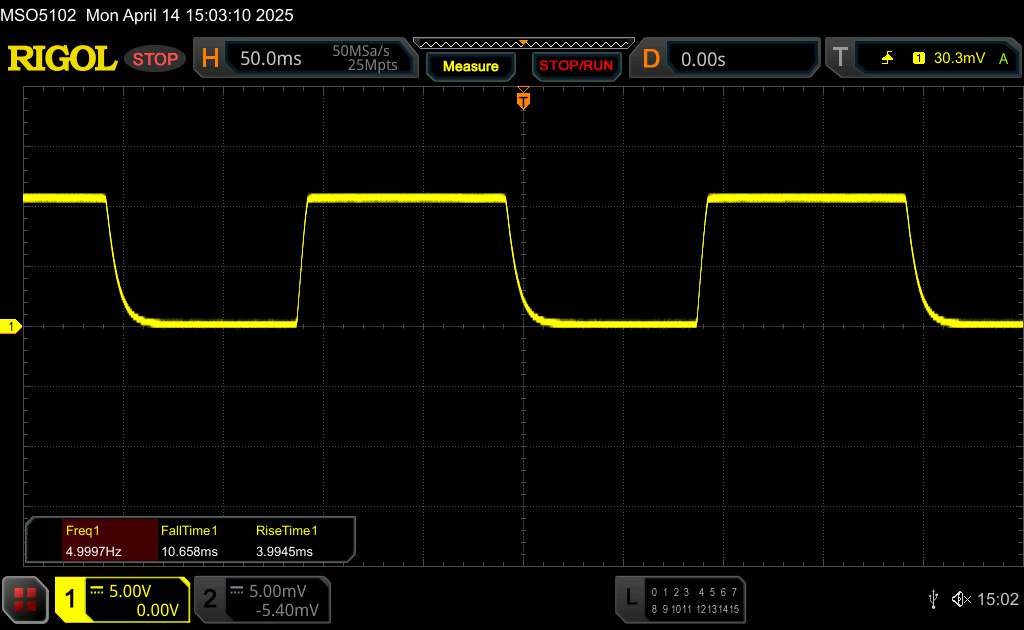This screenshot has height=630, width=1024.
Task: Select the Freq1 measurement item
Action: coord(92,540)
